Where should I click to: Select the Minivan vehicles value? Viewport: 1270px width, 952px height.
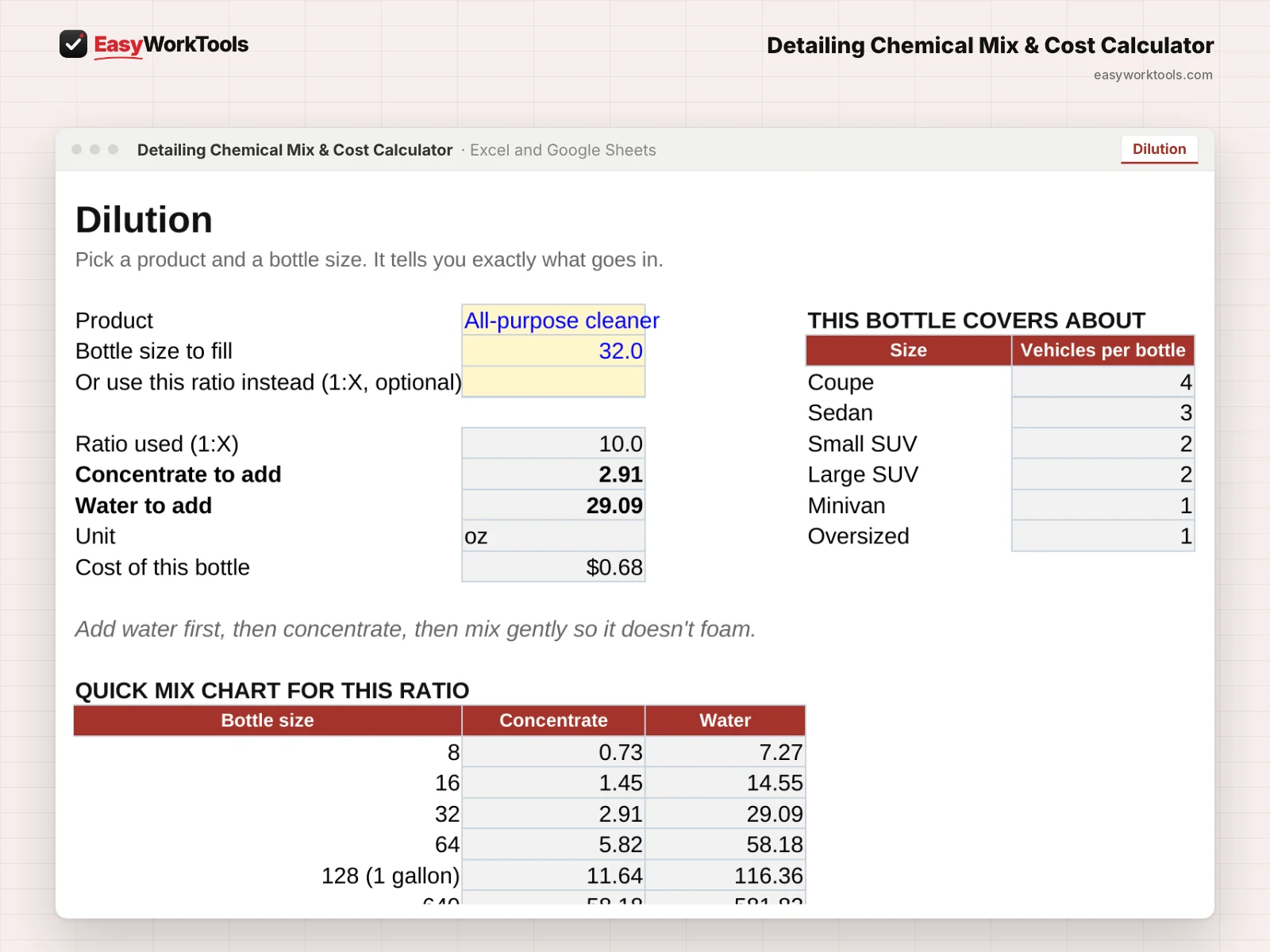click(1103, 505)
